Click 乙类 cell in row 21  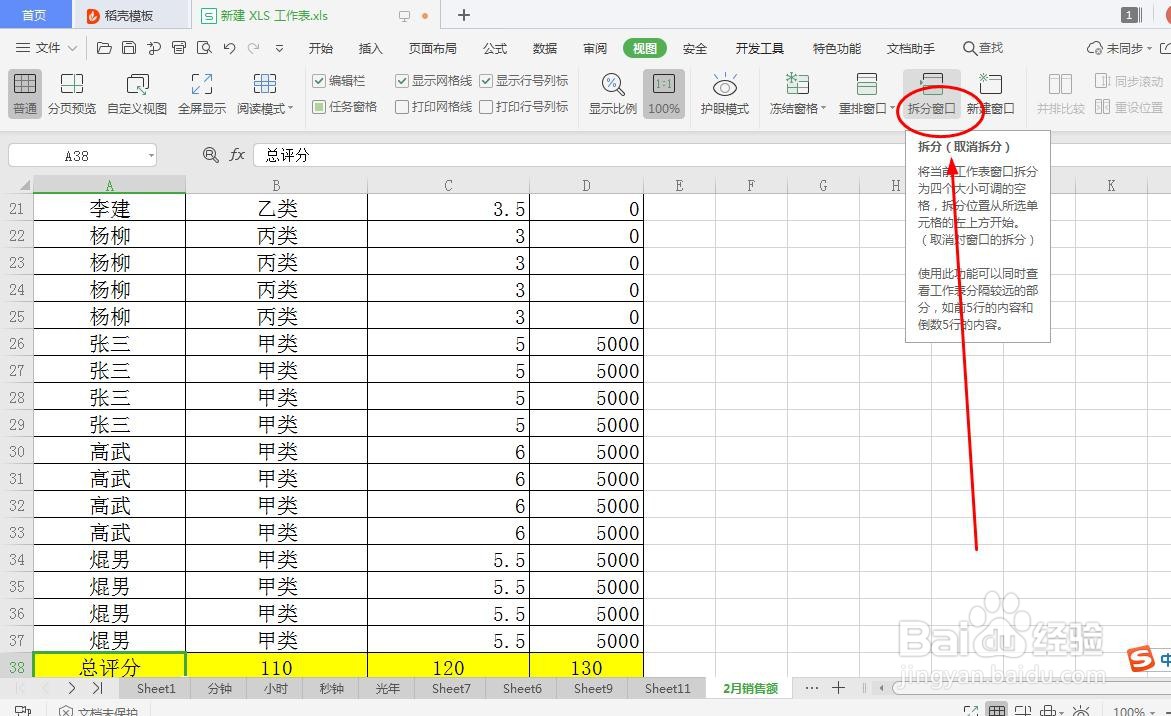coord(276,208)
